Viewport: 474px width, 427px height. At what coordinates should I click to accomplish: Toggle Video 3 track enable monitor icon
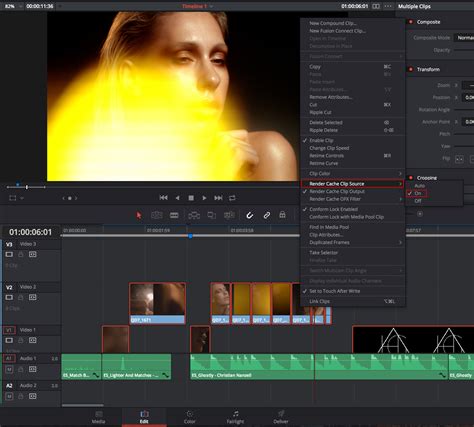[9, 254]
